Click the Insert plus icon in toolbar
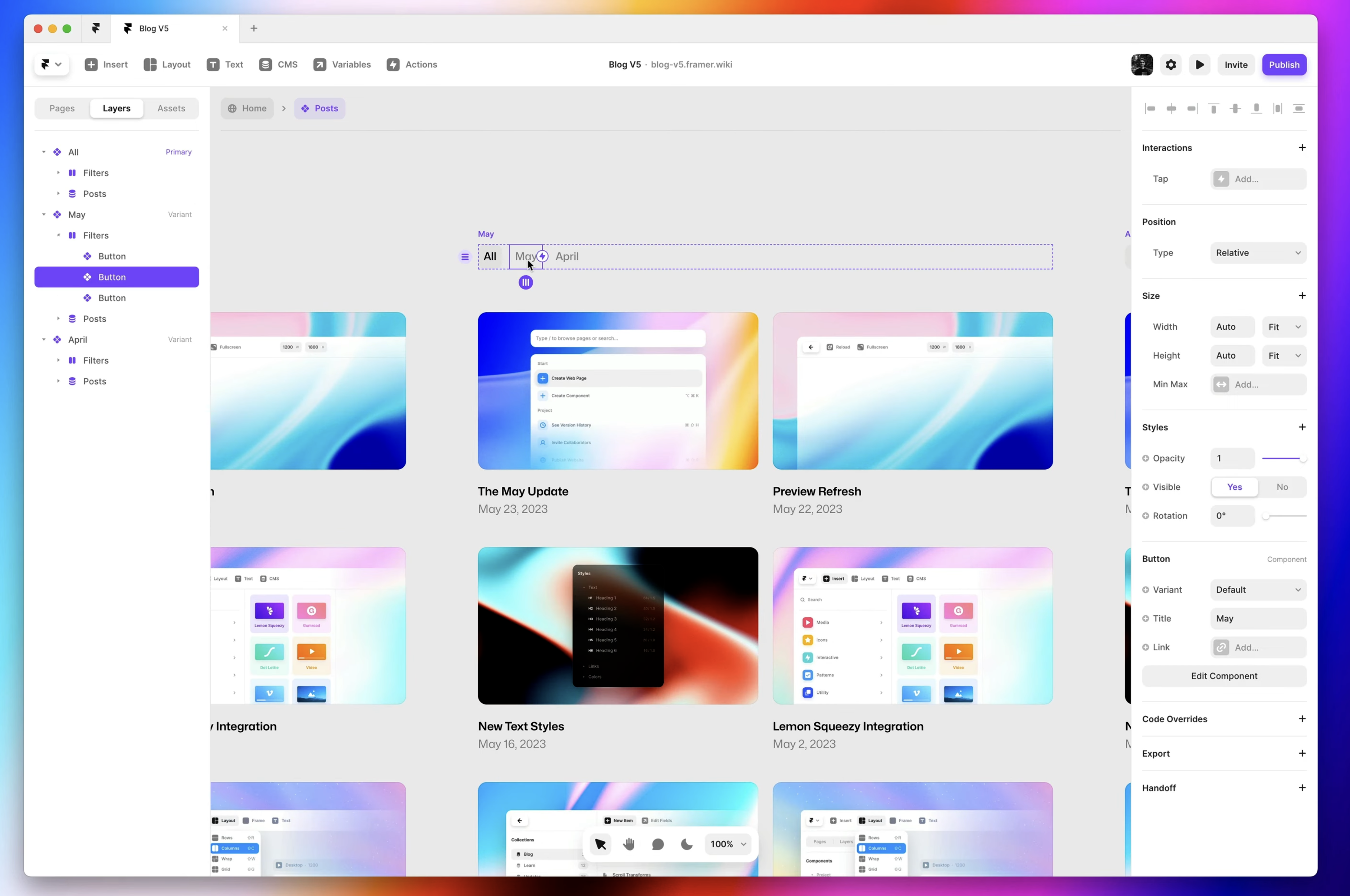The image size is (1350, 896). pyautogui.click(x=91, y=65)
